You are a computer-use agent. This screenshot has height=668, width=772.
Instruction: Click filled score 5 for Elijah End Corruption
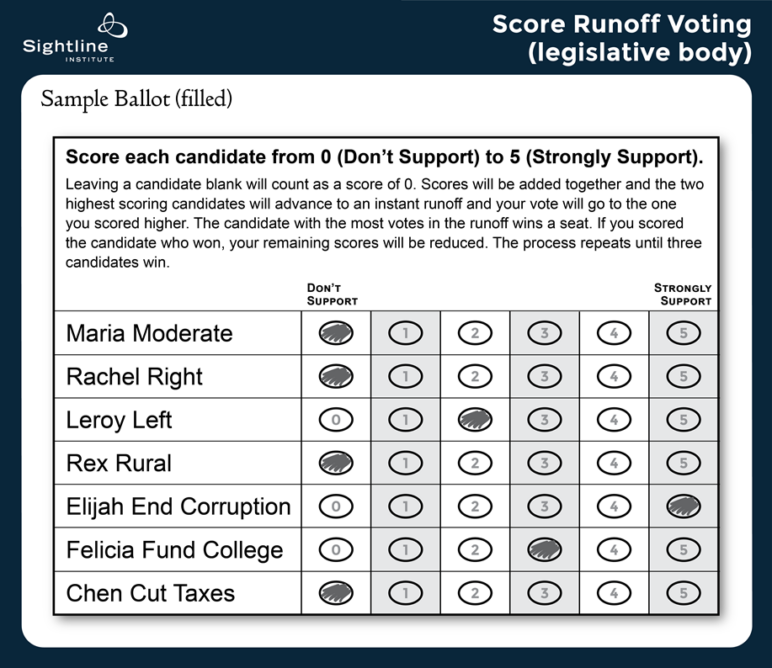click(683, 506)
